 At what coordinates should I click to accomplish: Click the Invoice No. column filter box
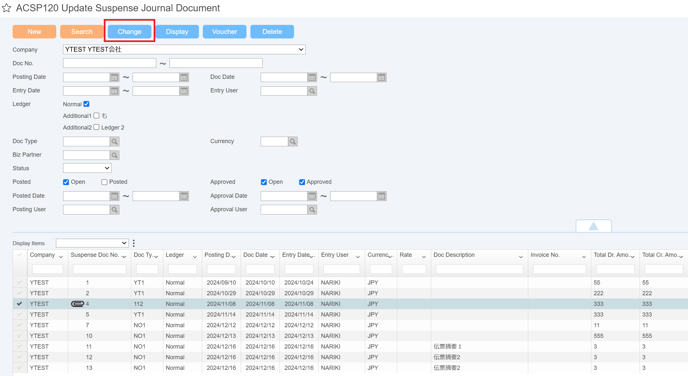(559, 269)
